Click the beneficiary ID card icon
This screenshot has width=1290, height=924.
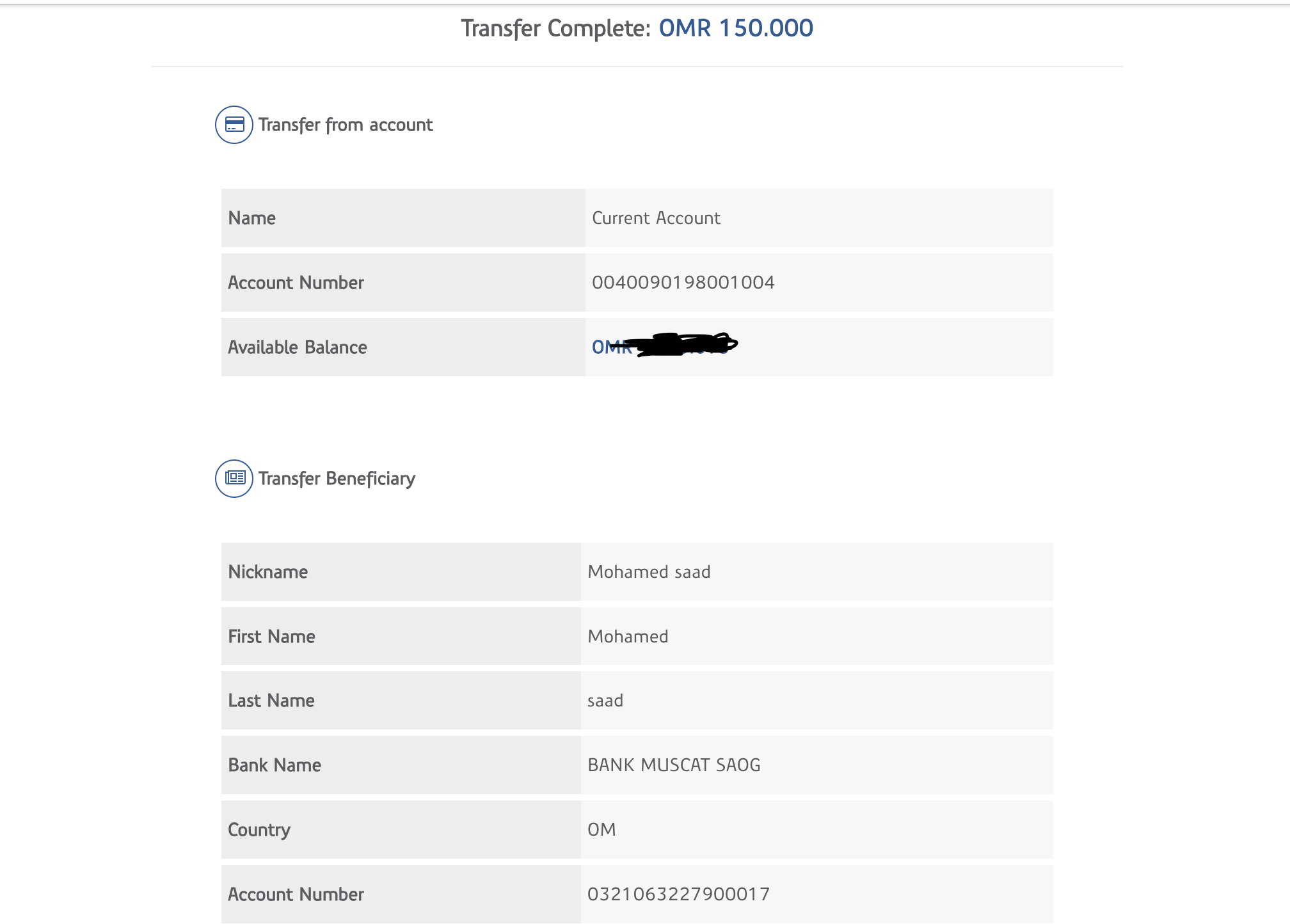(x=234, y=478)
